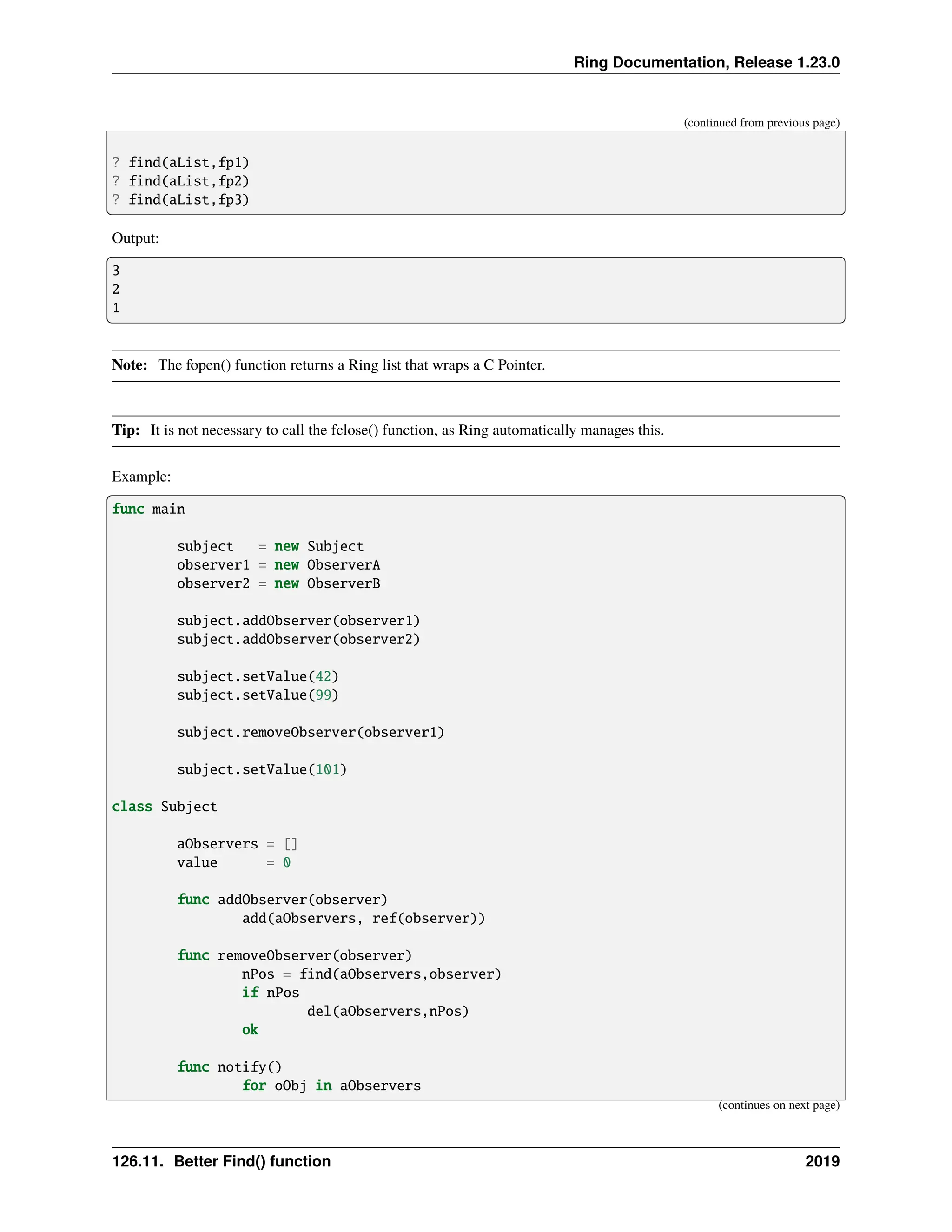Click 'subject.addObserver(observer1)' line
The image size is (952, 1232).
(298, 621)
